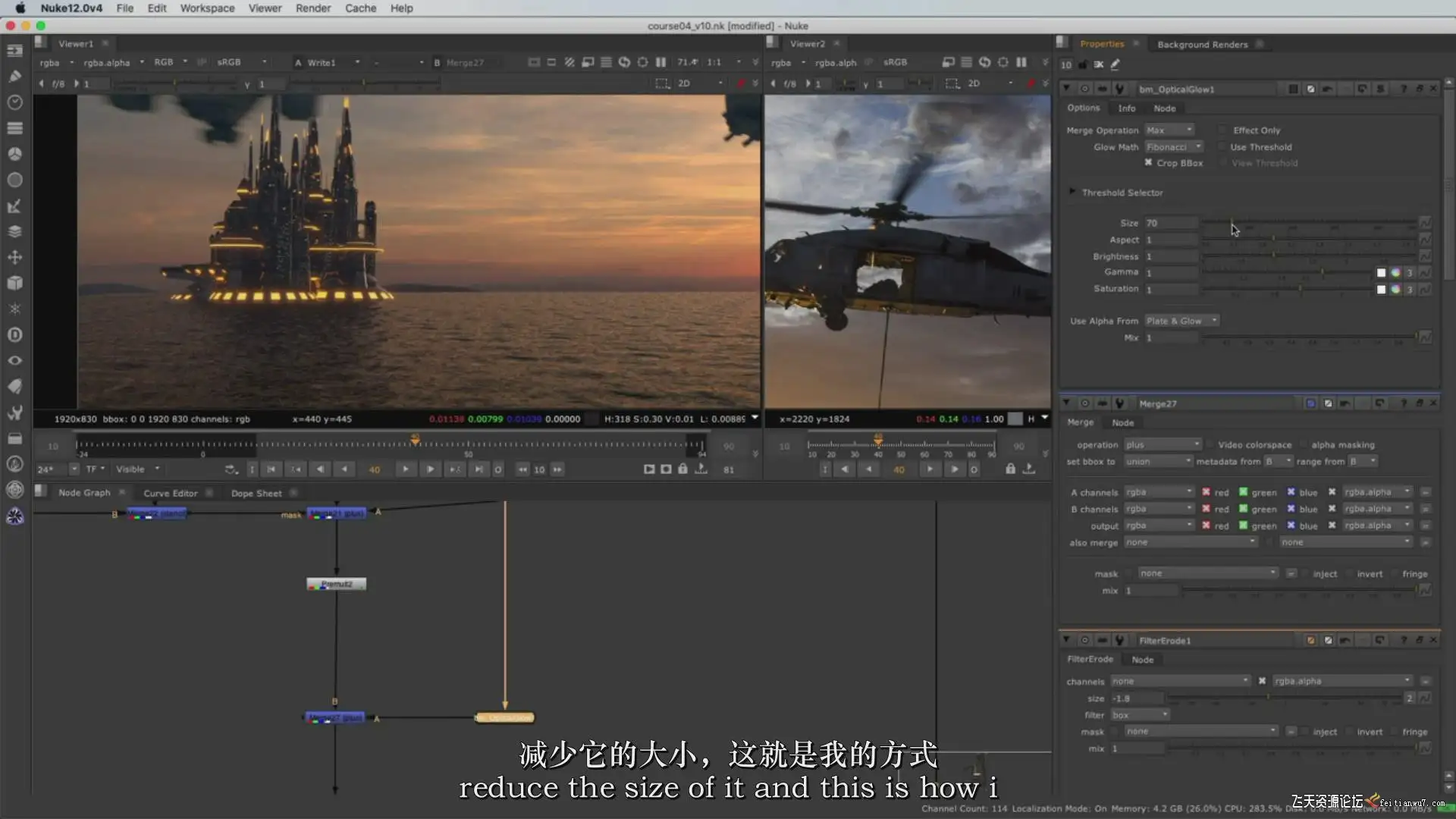Screen dimensions: 1456x819
Task: Enable the Effect Only checkbox
Action: click(x=1222, y=130)
